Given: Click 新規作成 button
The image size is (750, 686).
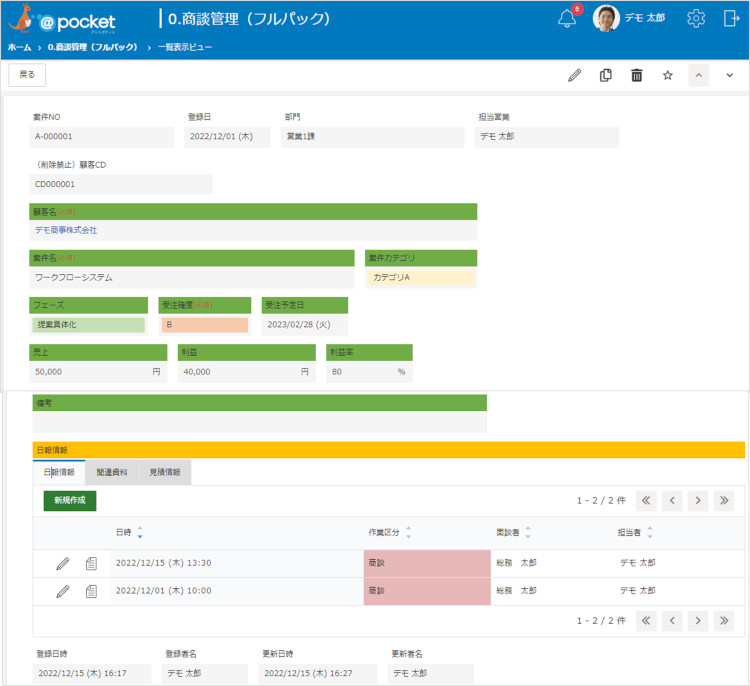Looking at the screenshot, I should (70, 501).
